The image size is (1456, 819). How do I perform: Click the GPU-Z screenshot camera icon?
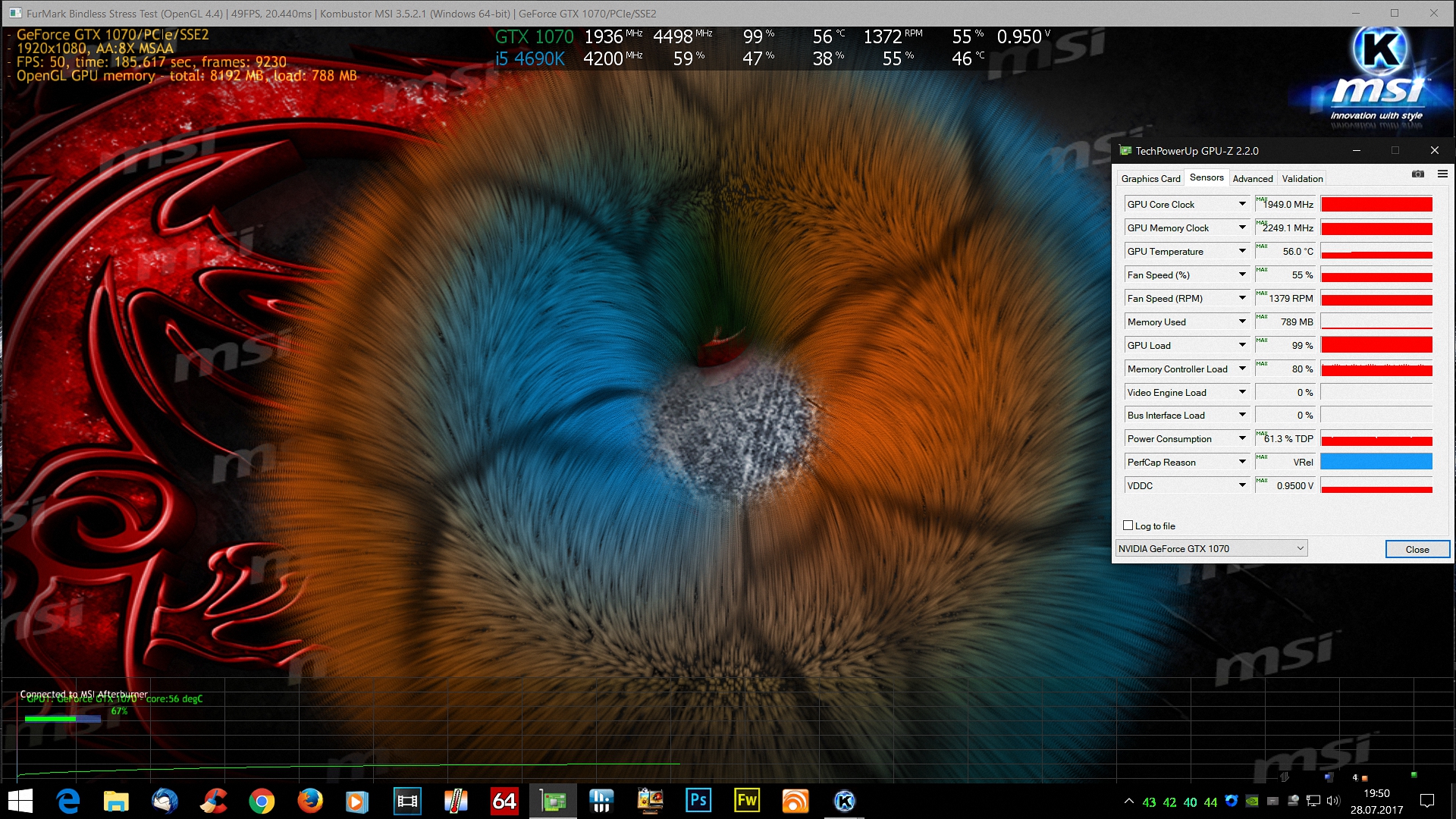pos(1417,174)
